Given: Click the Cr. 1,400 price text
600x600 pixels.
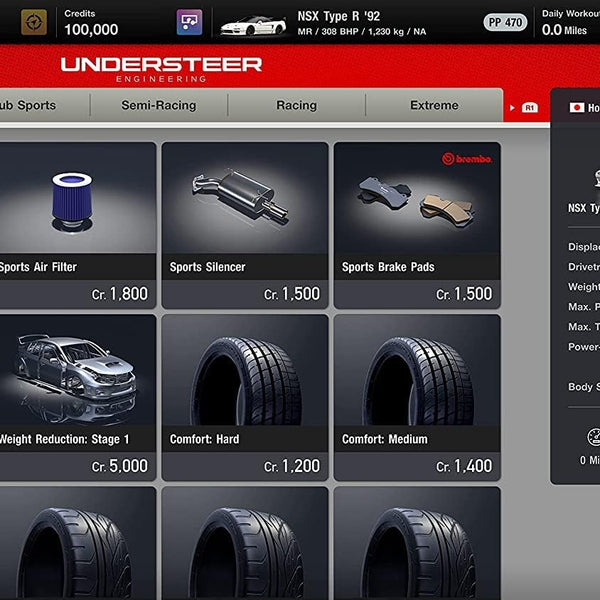Looking at the screenshot, I should [x=464, y=466].
